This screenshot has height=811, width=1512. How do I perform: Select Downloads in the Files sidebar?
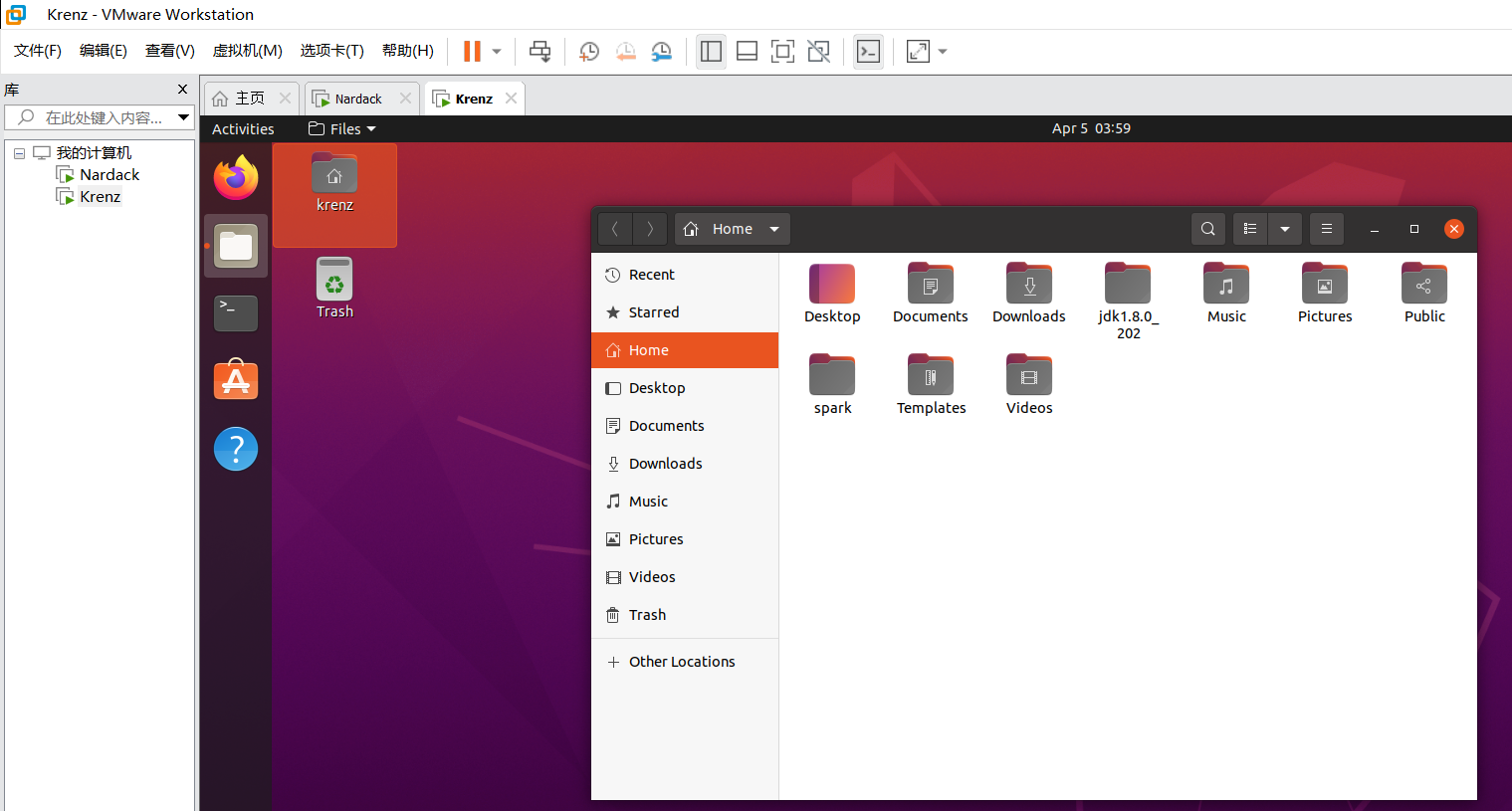[685, 464]
